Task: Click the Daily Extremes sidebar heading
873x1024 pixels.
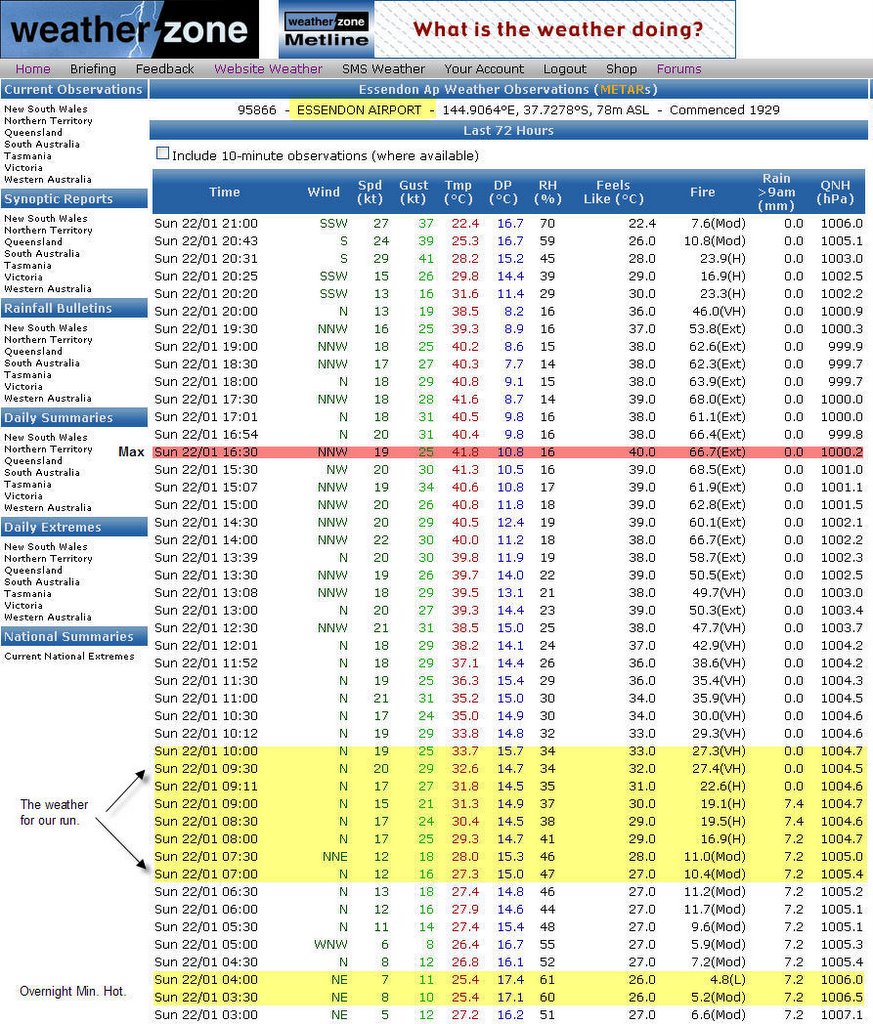Action: (74, 527)
